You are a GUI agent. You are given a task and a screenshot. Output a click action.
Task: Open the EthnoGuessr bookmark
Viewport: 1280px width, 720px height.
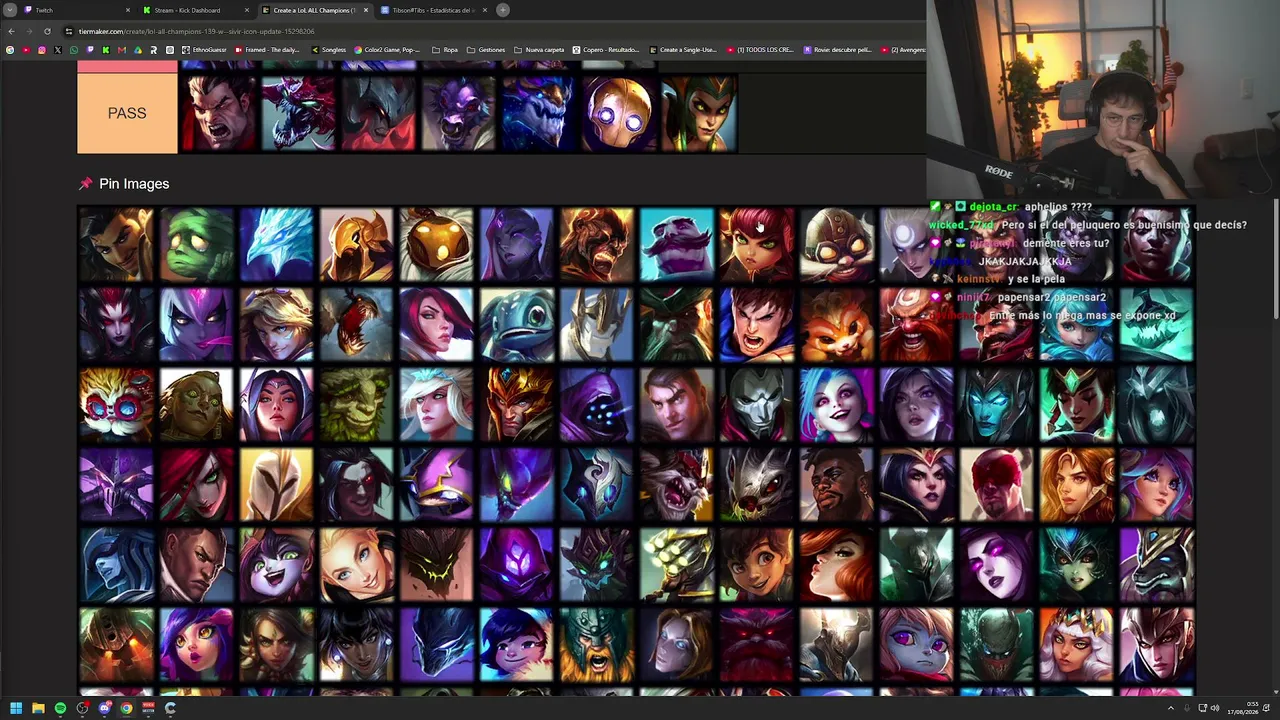205,50
